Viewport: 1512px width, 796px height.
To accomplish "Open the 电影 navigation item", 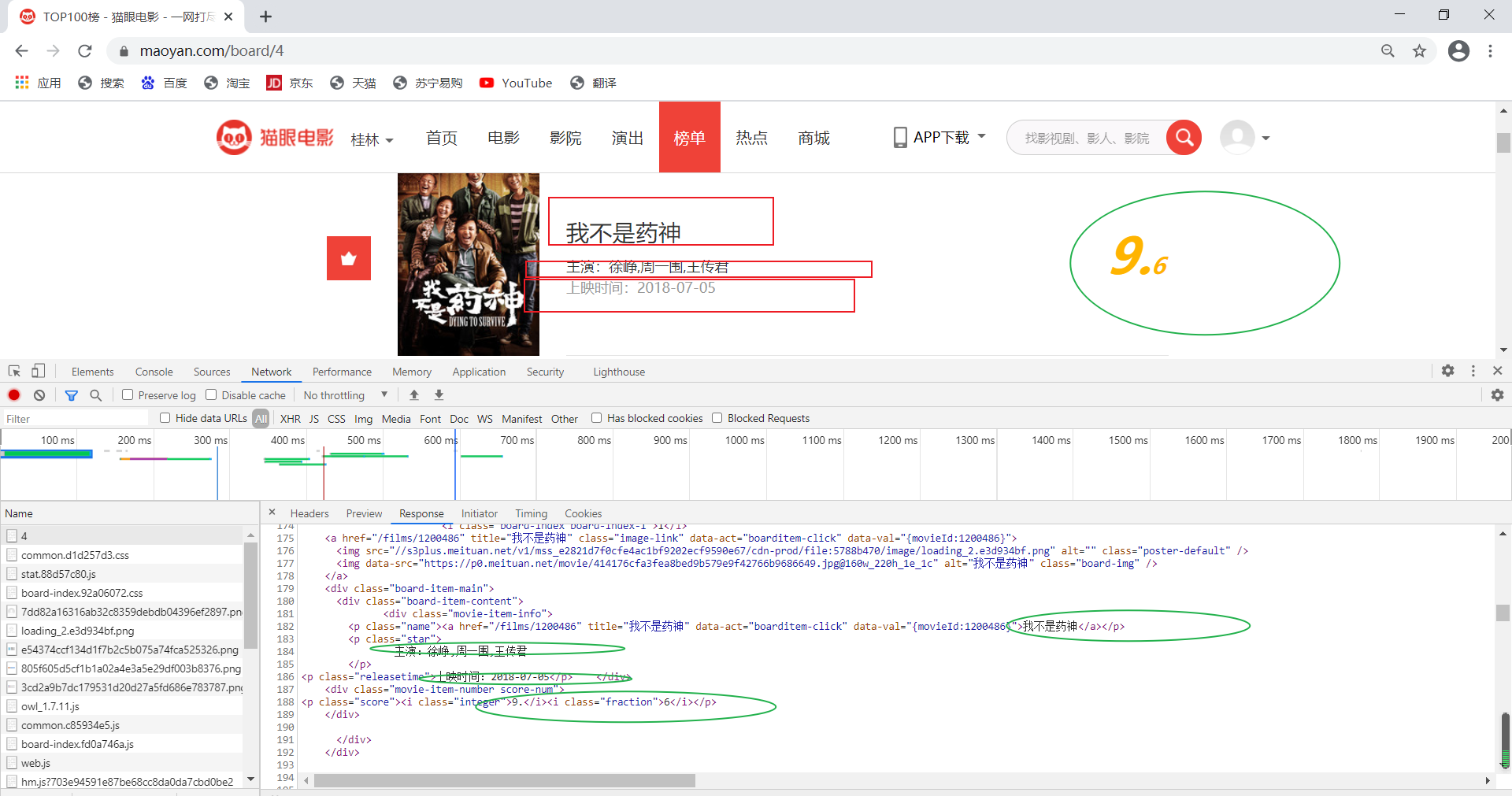I will point(504,138).
